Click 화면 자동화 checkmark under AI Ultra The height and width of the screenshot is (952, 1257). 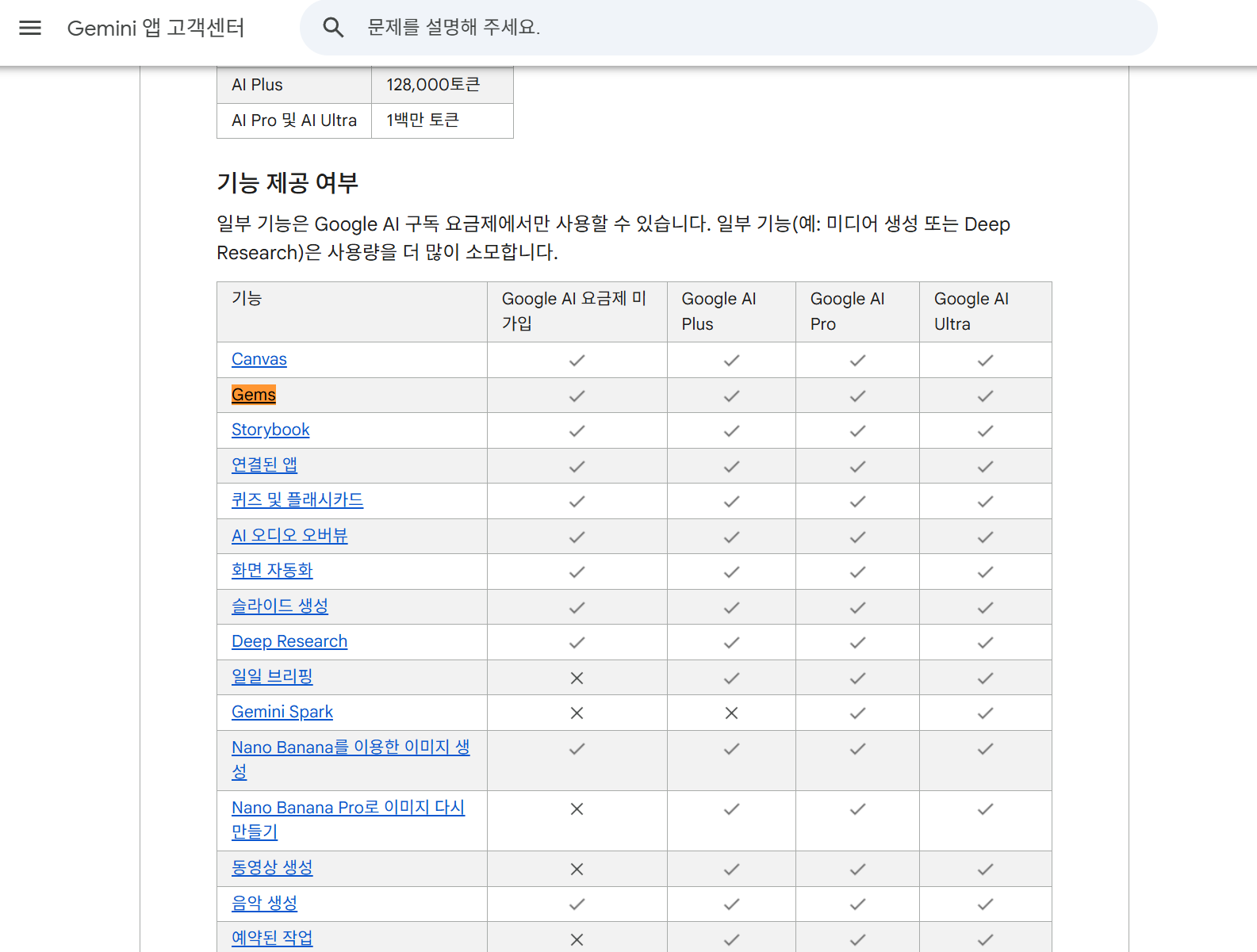tap(985, 572)
